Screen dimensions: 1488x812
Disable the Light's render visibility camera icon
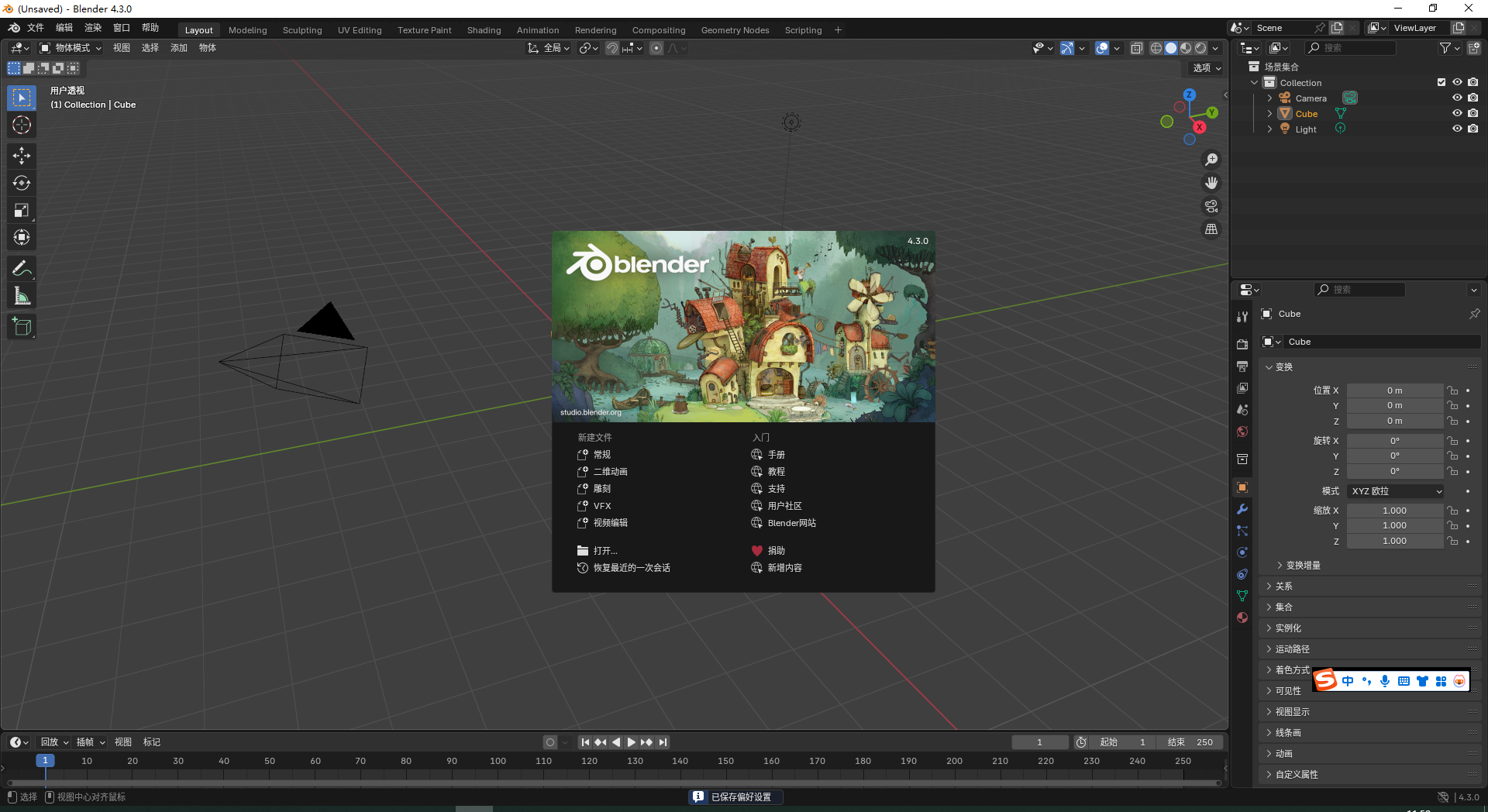click(x=1473, y=129)
